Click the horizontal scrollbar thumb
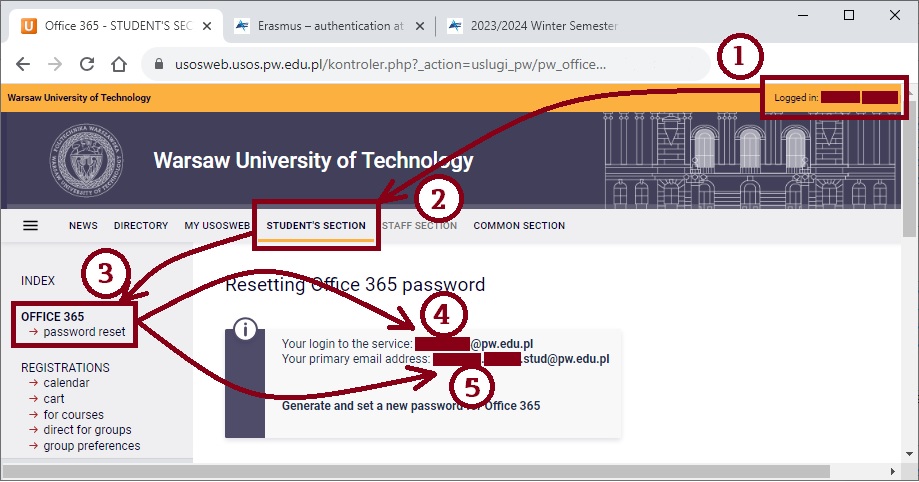The height and width of the screenshot is (482, 919). tap(416, 471)
